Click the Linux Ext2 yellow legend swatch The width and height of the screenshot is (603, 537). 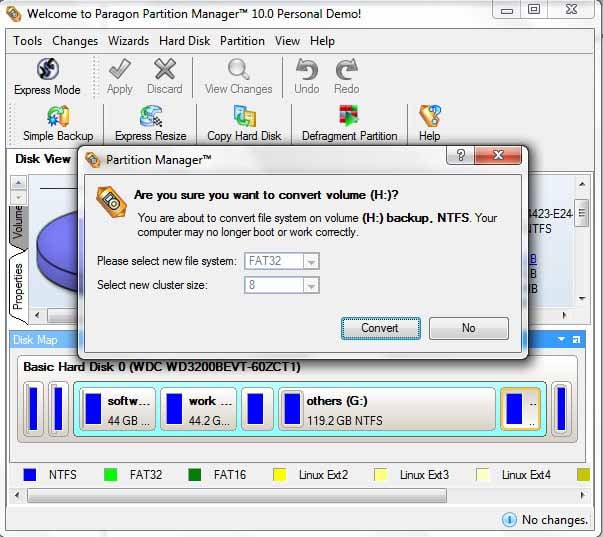pyautogui.click(x=280, y=475)
